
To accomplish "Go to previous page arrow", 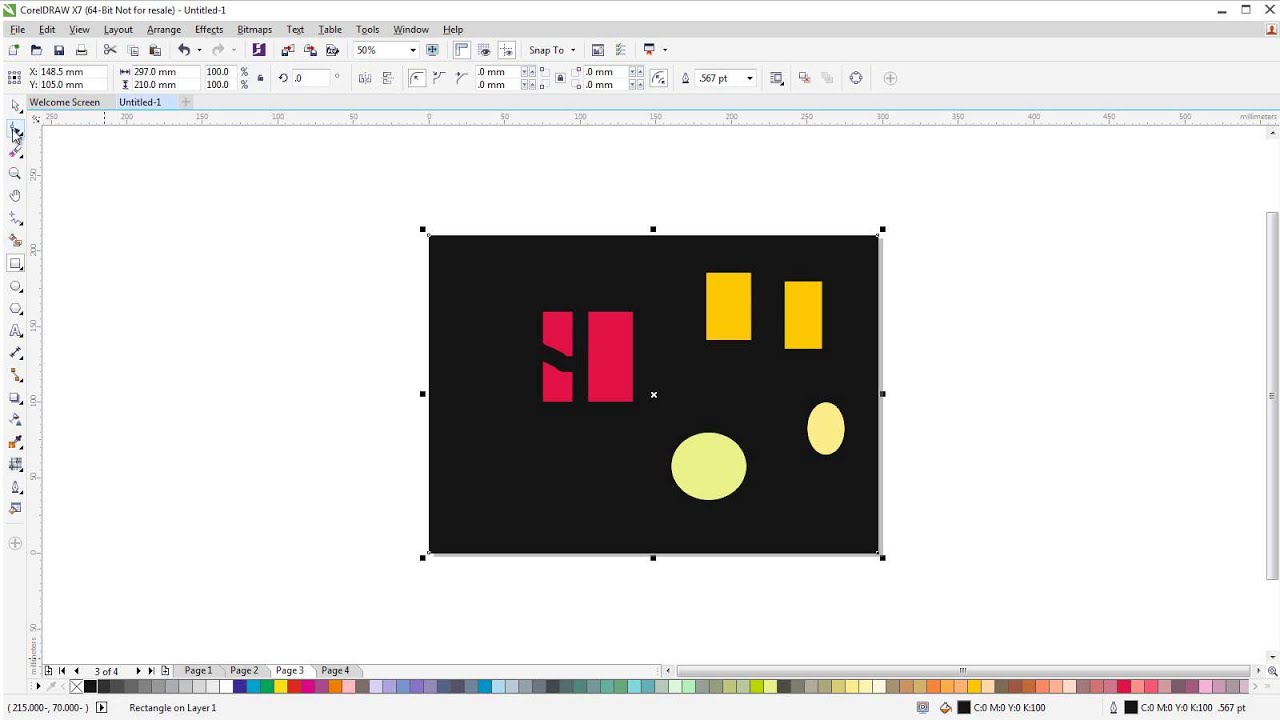I will [76, 671].
